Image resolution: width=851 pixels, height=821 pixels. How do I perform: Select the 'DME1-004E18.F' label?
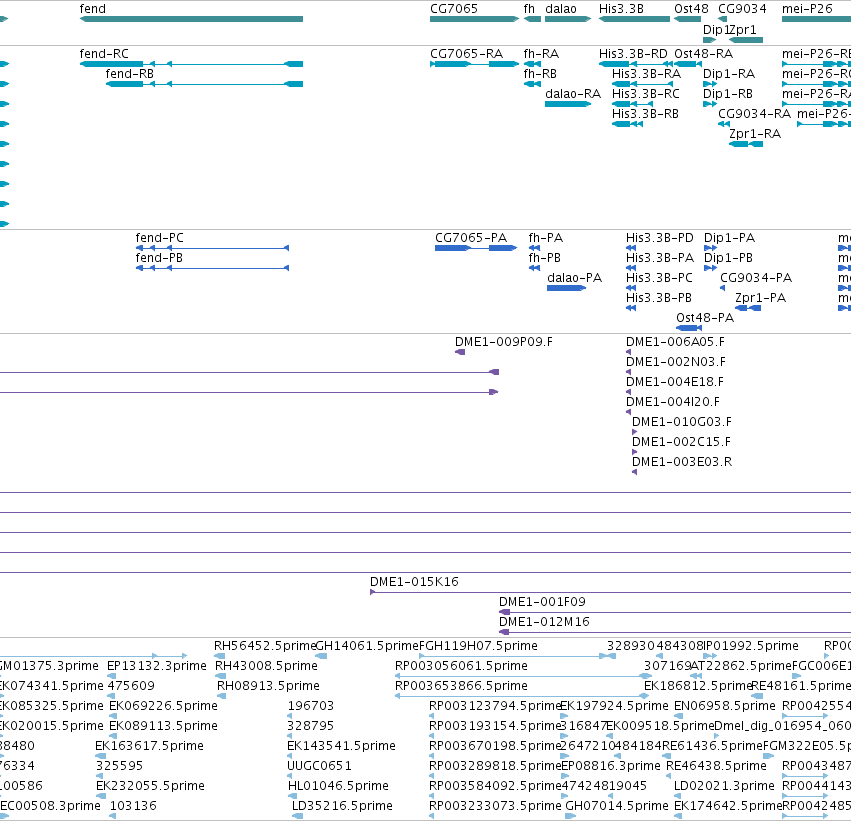point(675,382)
